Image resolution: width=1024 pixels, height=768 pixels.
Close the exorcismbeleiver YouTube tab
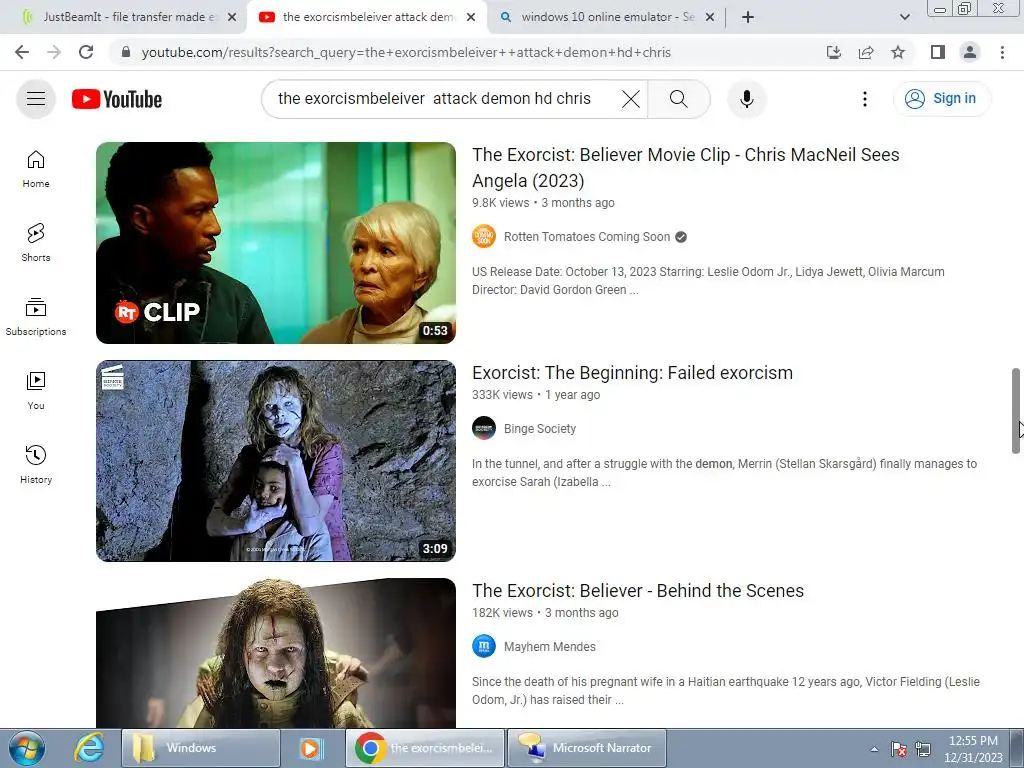471,17
